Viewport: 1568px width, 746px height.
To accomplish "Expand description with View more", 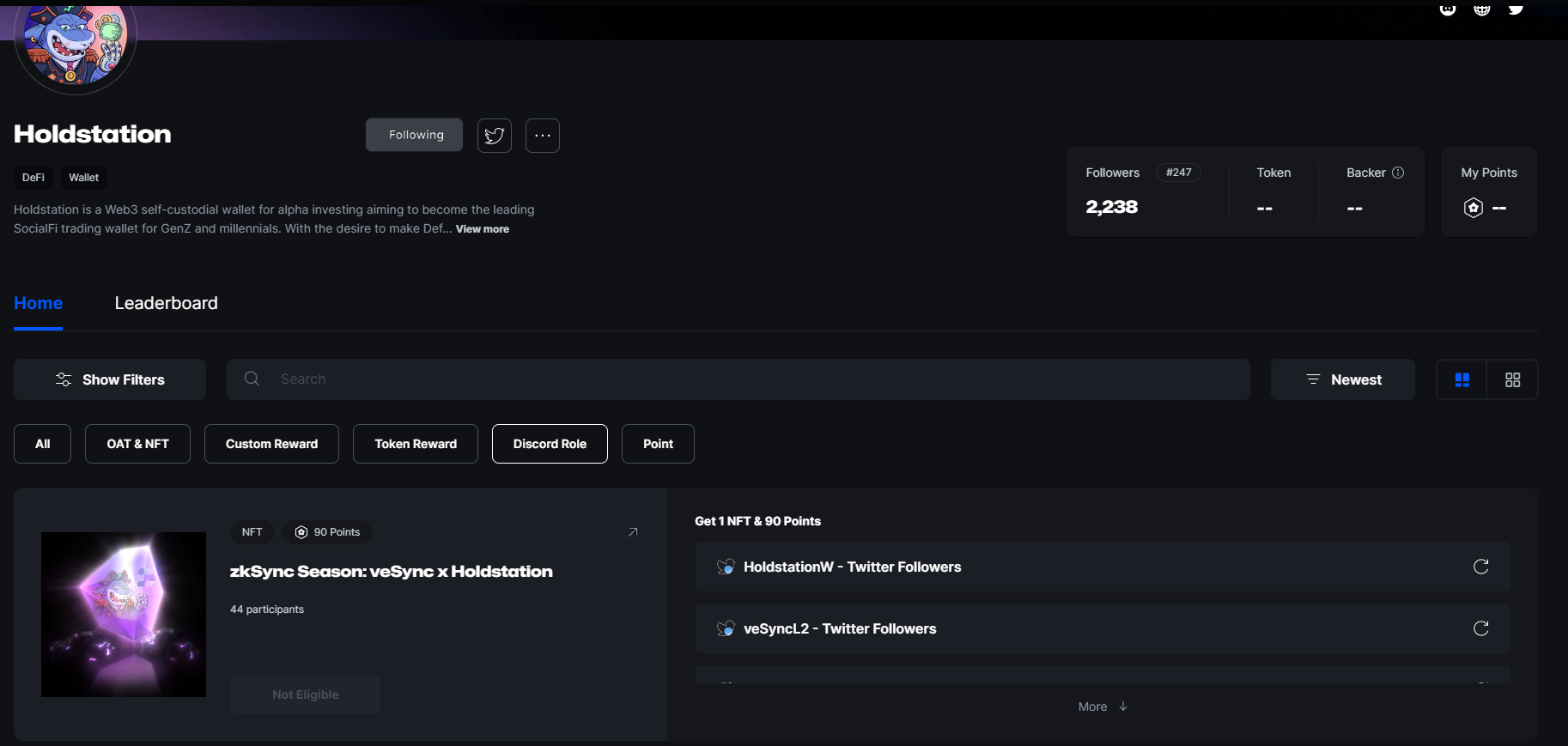I will [x=483, y=229].
